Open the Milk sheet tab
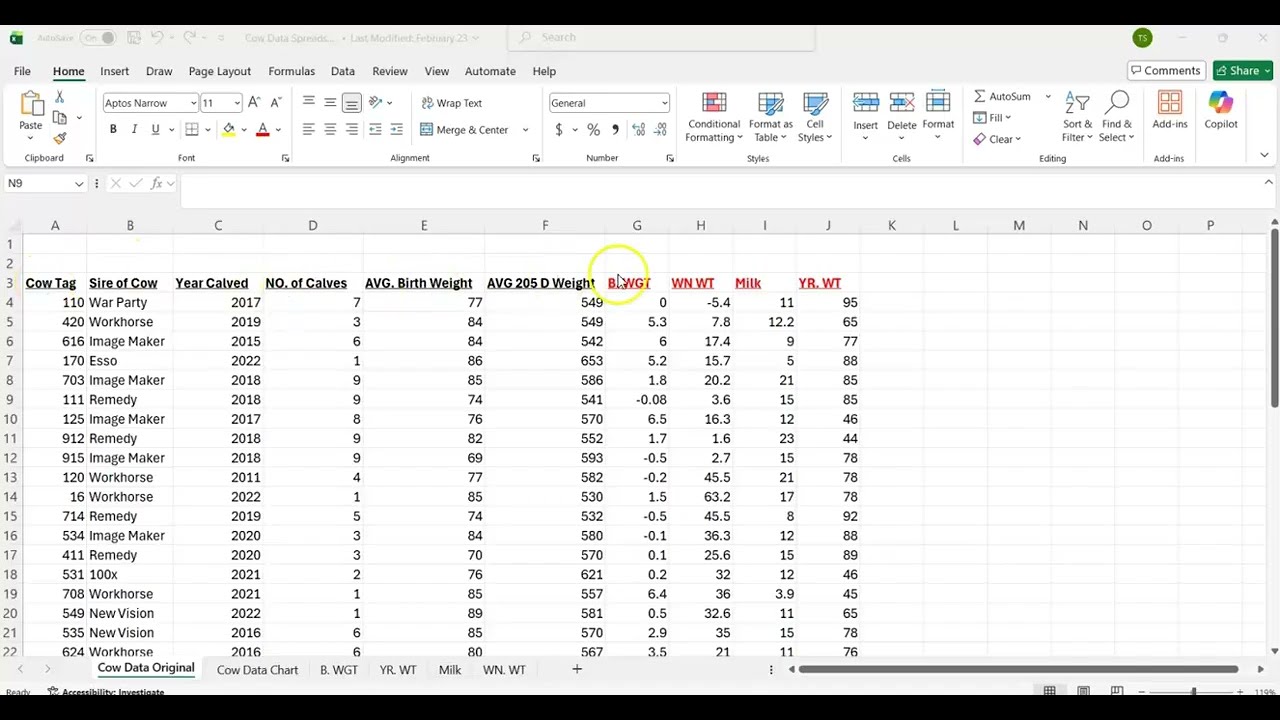 click(x=450, y=670)
